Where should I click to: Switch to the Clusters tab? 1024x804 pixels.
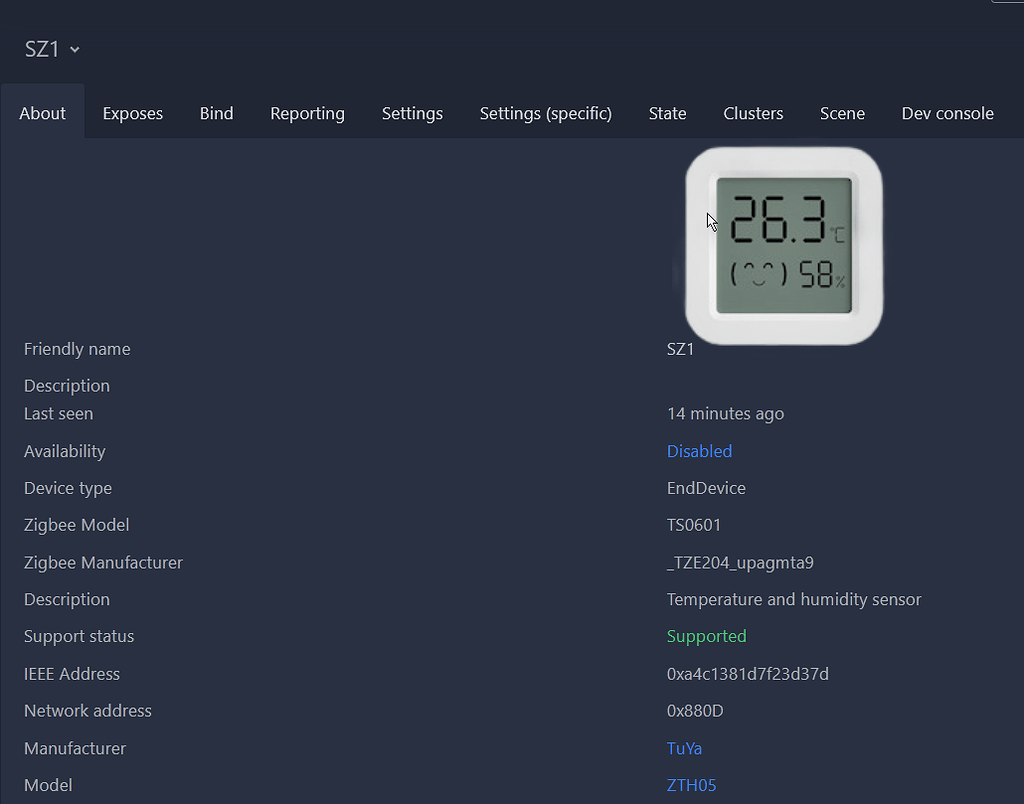(x=753, y=113)
